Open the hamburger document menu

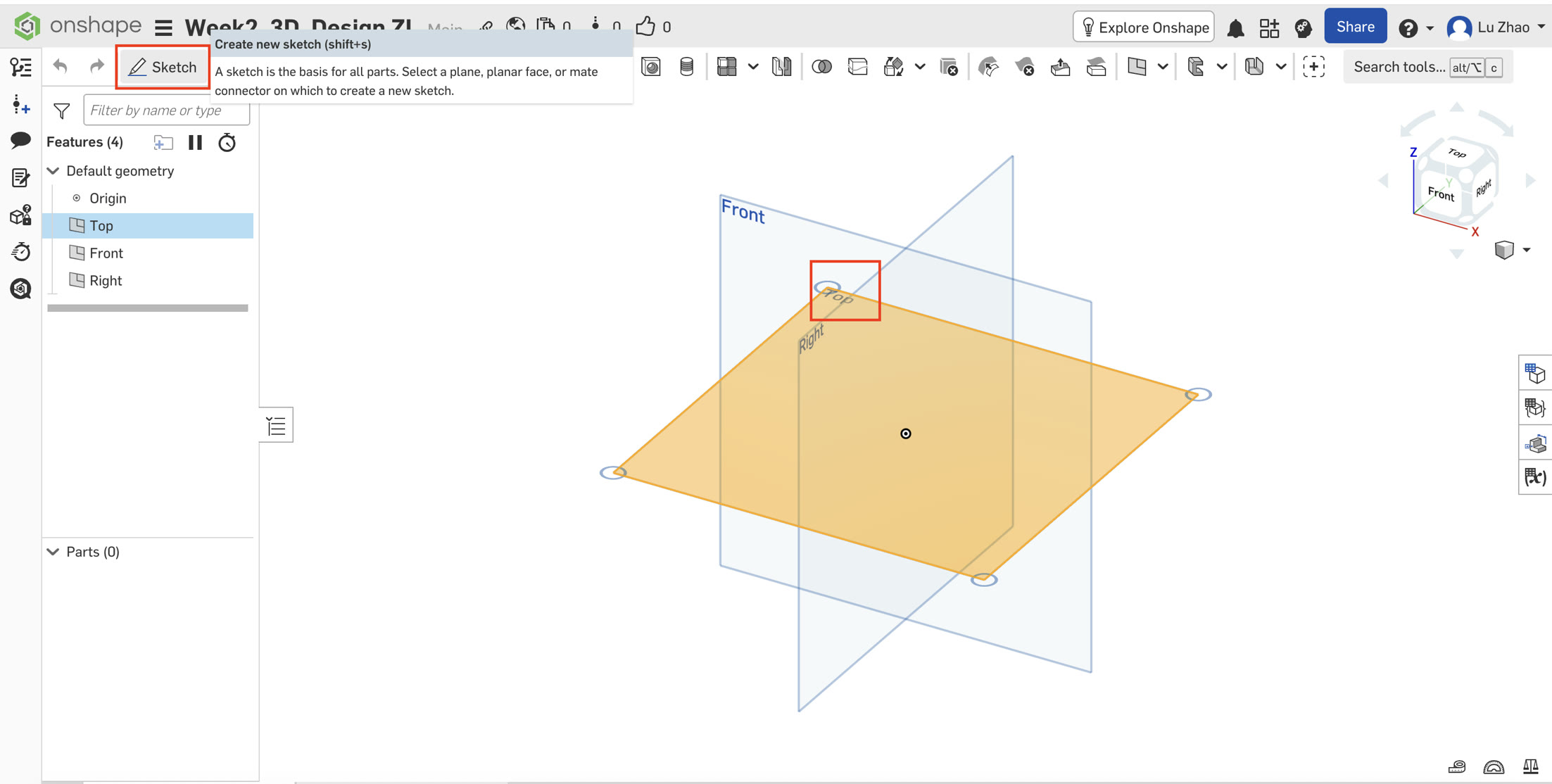pyautogui.click(x=163, y=27)
